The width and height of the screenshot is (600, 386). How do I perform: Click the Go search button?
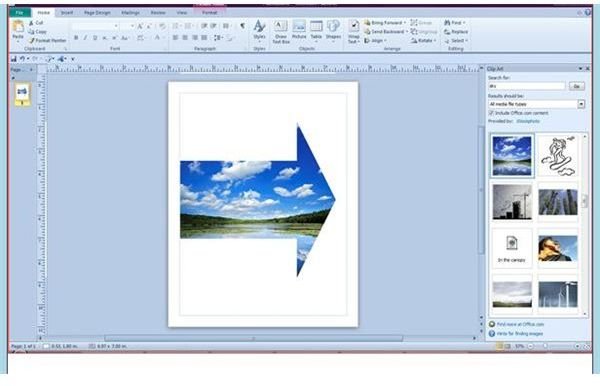(577, 86)
